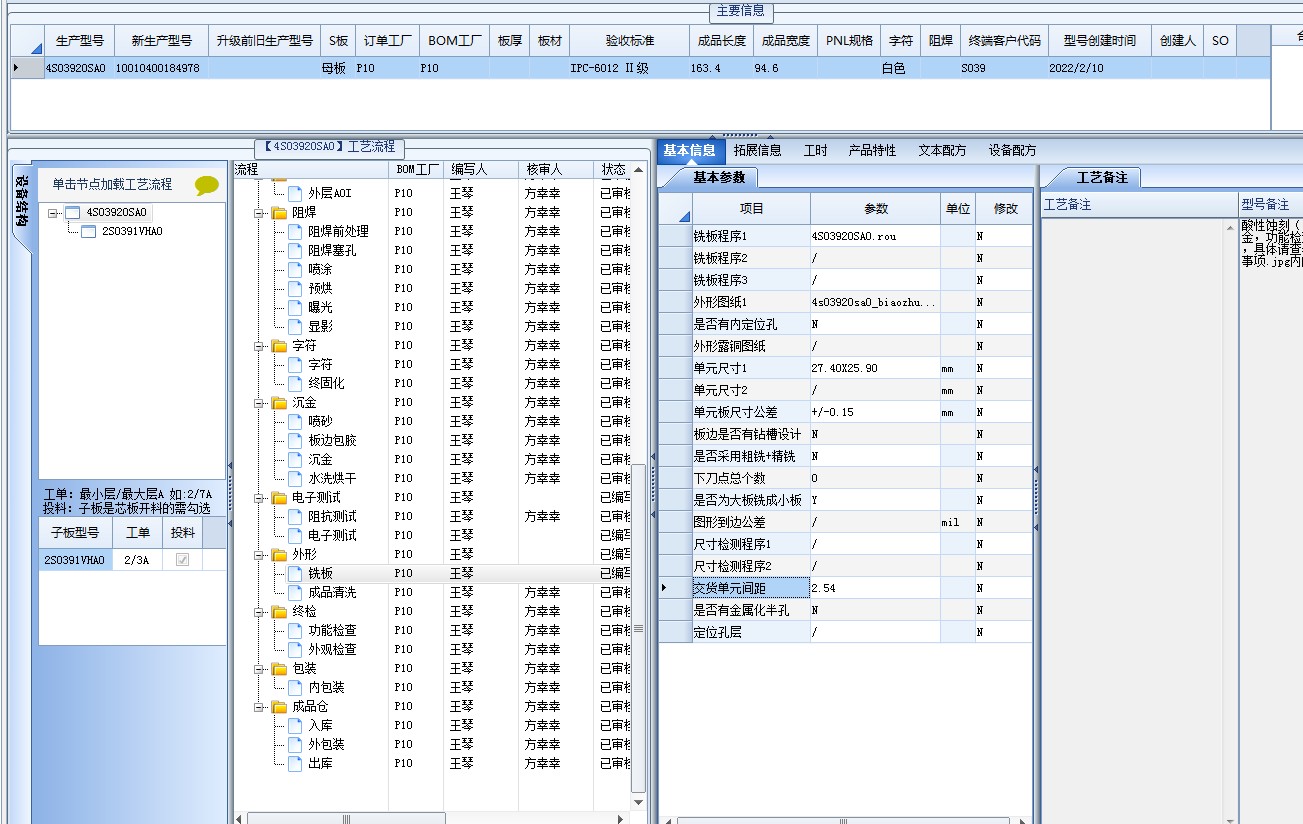
Task: Select the 基本参数 sub-tab
Action: [x=718, y=177]
